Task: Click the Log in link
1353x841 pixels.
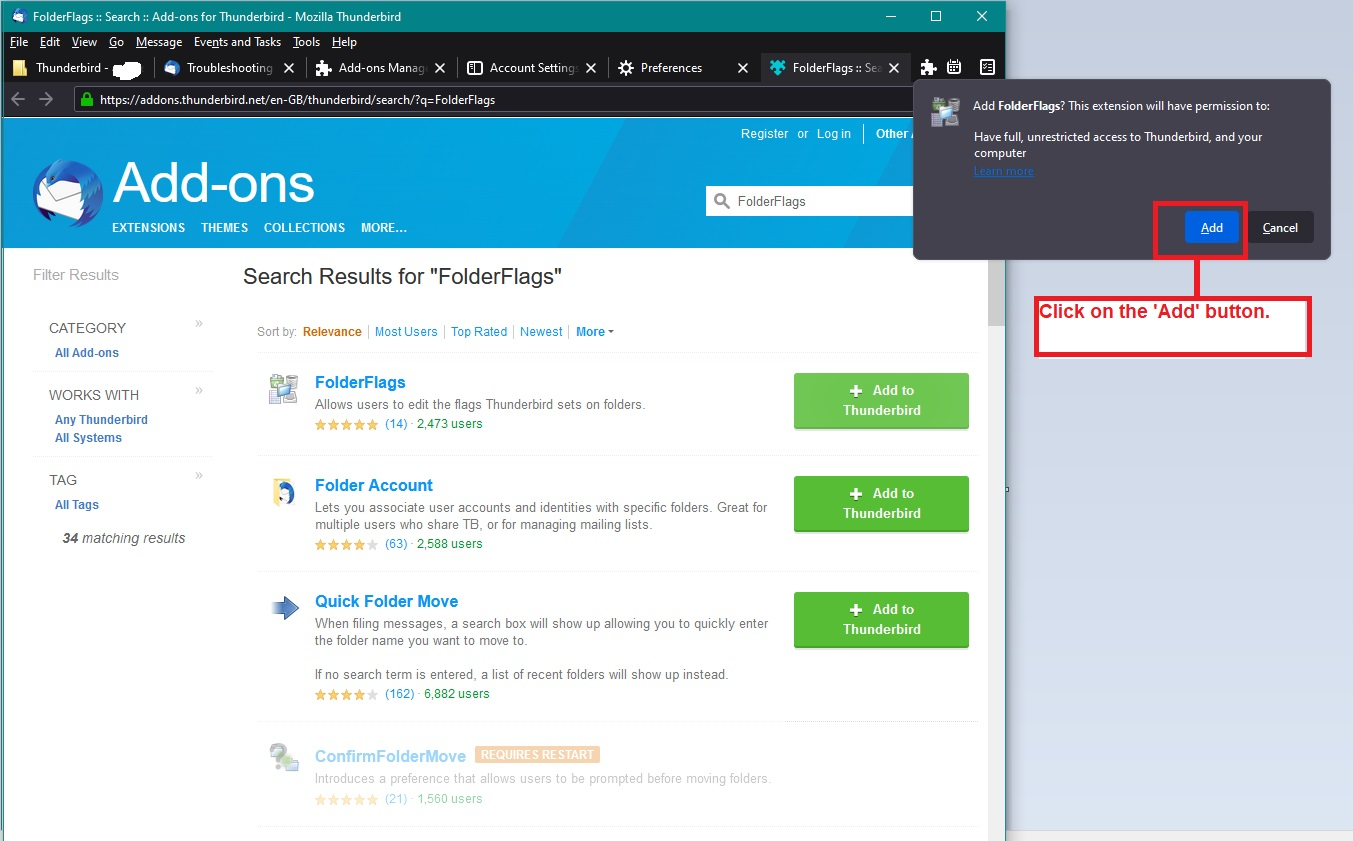Action: coord(834,134)
